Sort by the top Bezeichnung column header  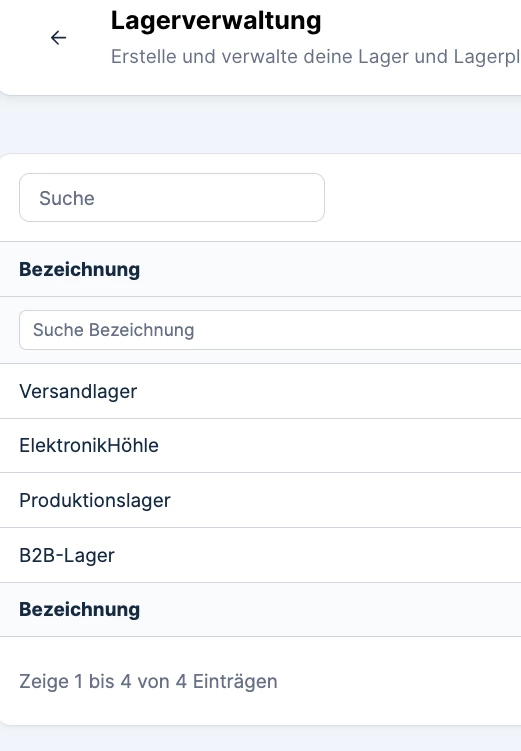pyautogui.click(x=79, y=269)
